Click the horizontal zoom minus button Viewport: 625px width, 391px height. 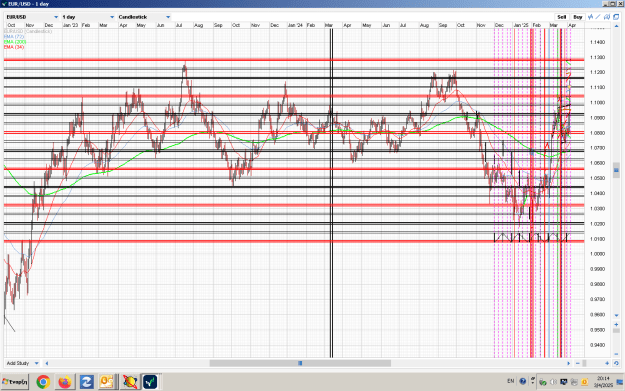click(x=578, y=363)
